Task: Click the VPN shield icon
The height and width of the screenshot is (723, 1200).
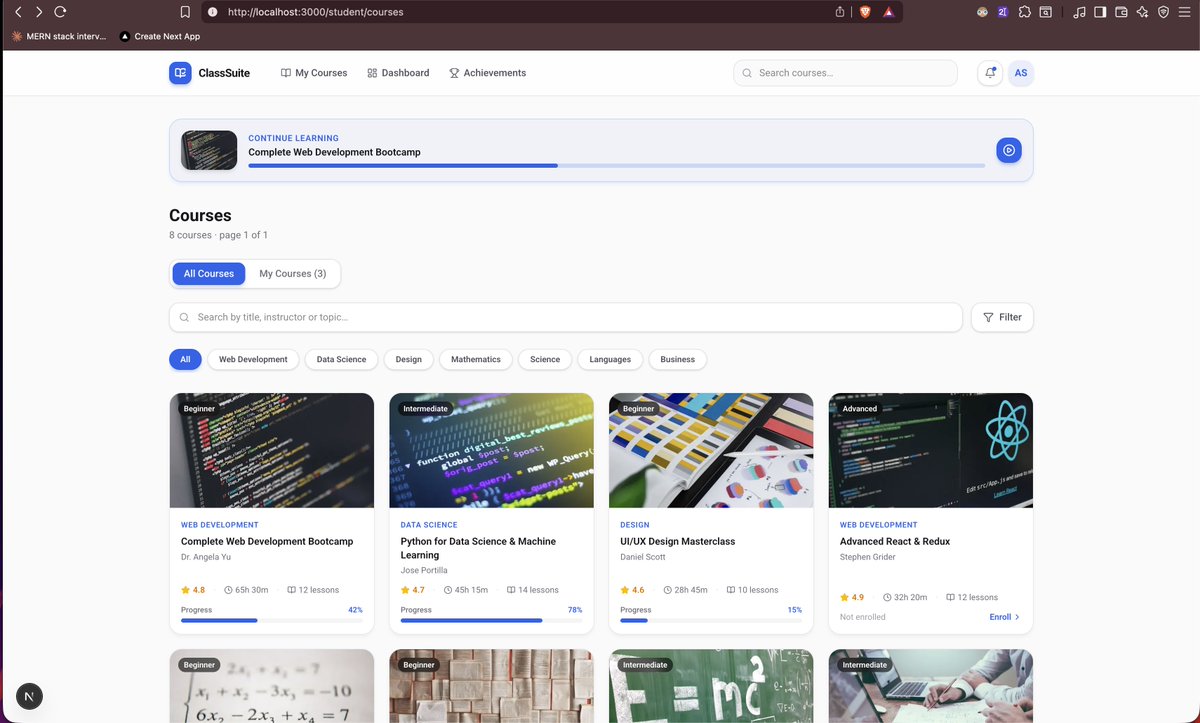Action: click(x=1163, y=12)
